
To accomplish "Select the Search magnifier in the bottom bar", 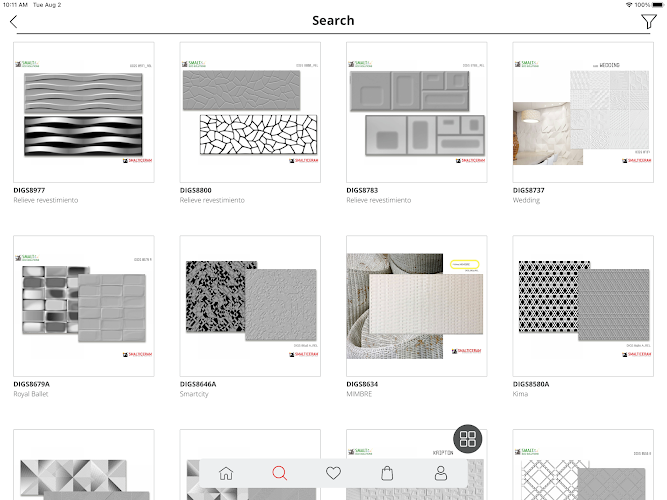I will click(x=279, y=473).
